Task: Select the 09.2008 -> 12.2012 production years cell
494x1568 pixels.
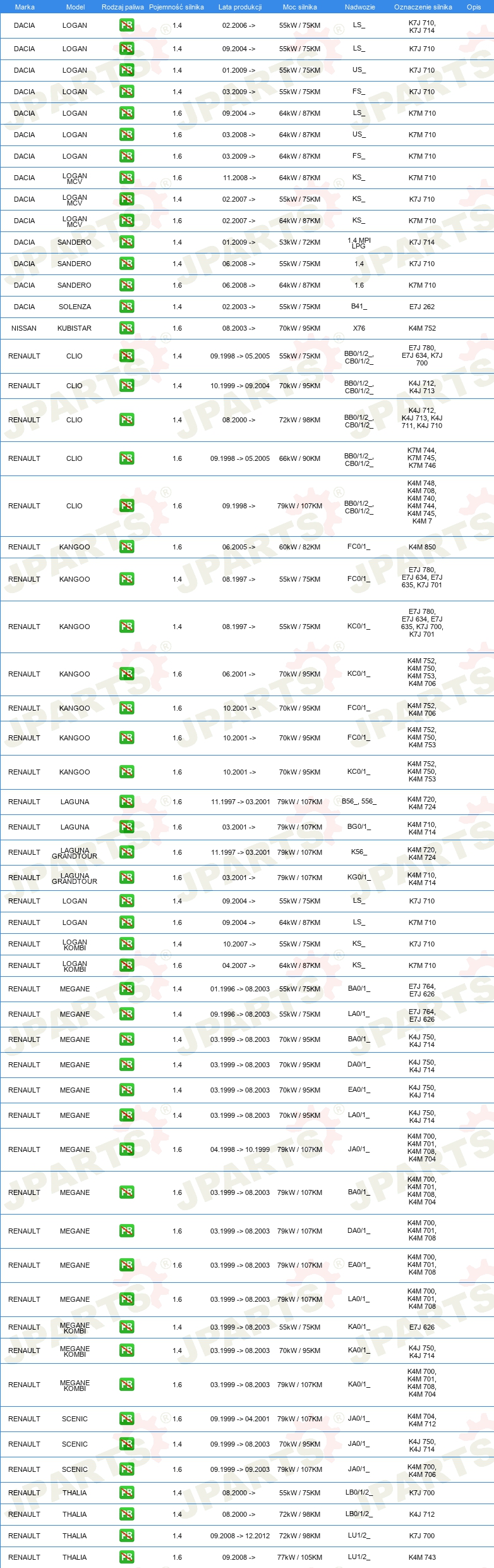Action: coord(239,1536)
